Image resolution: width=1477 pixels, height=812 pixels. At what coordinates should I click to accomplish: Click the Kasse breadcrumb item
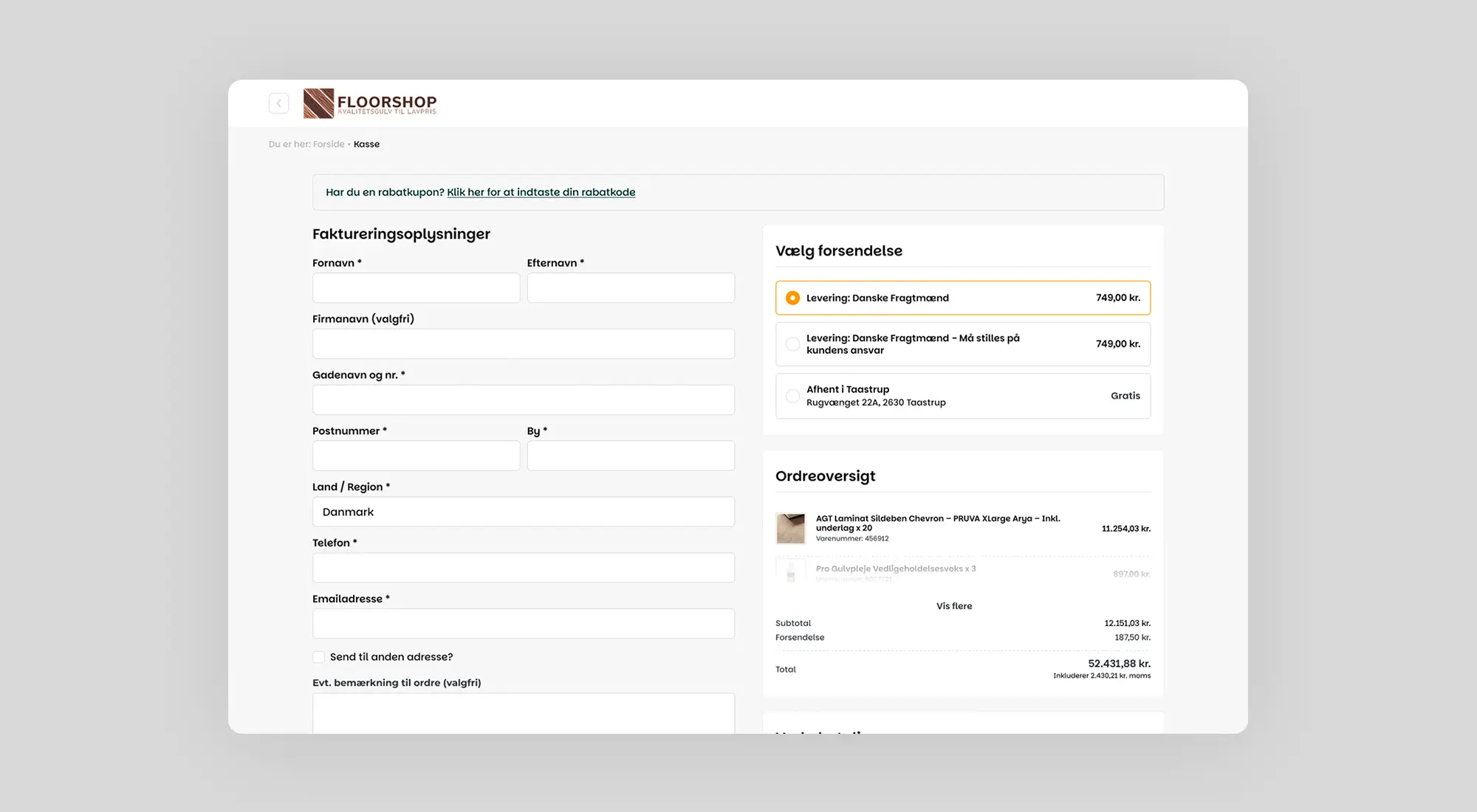(x=366, y=144)
